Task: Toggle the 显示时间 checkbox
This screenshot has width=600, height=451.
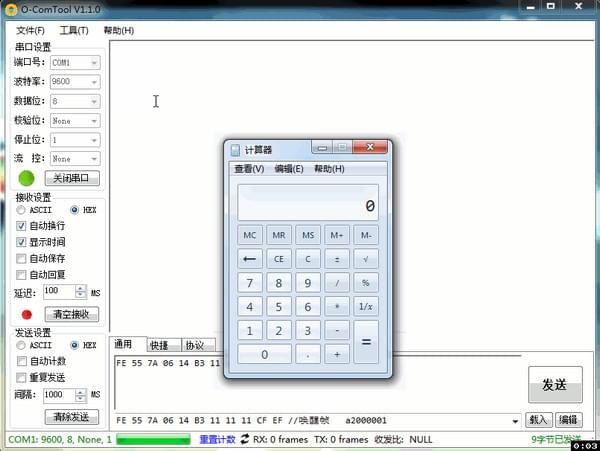Action: (x=21, y=242)
